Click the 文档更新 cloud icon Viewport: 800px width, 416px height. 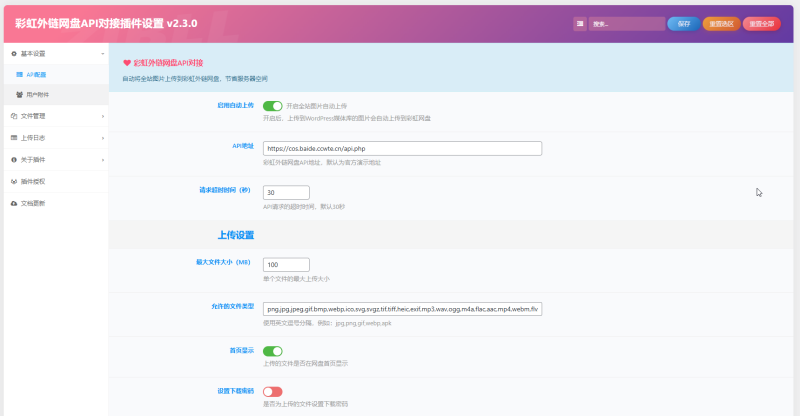pos(13,203)
